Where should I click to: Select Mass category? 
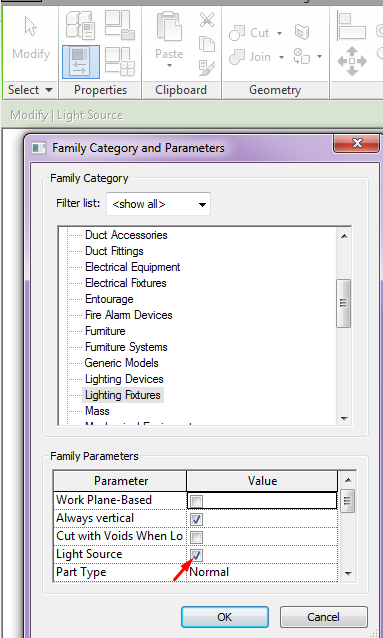click(97, 411)
